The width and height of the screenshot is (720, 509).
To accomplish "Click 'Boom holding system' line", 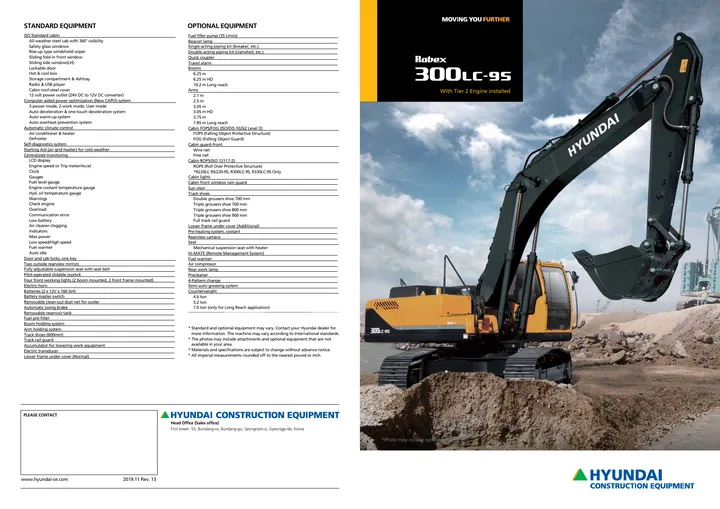I will [x=44, y=324].
